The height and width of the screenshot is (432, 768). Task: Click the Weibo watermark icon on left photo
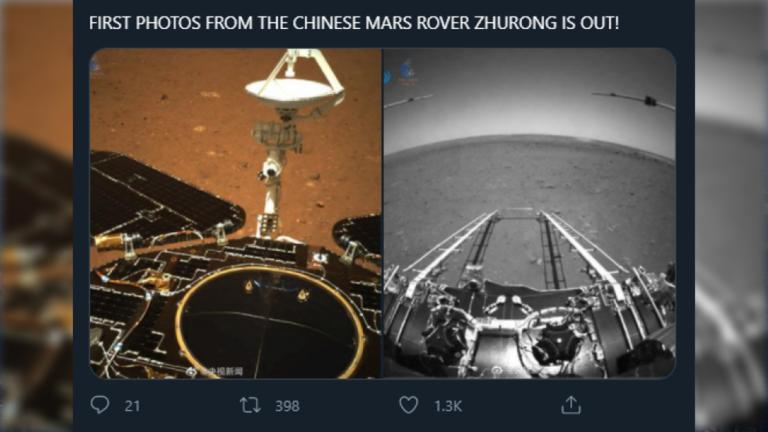(192, 372)
